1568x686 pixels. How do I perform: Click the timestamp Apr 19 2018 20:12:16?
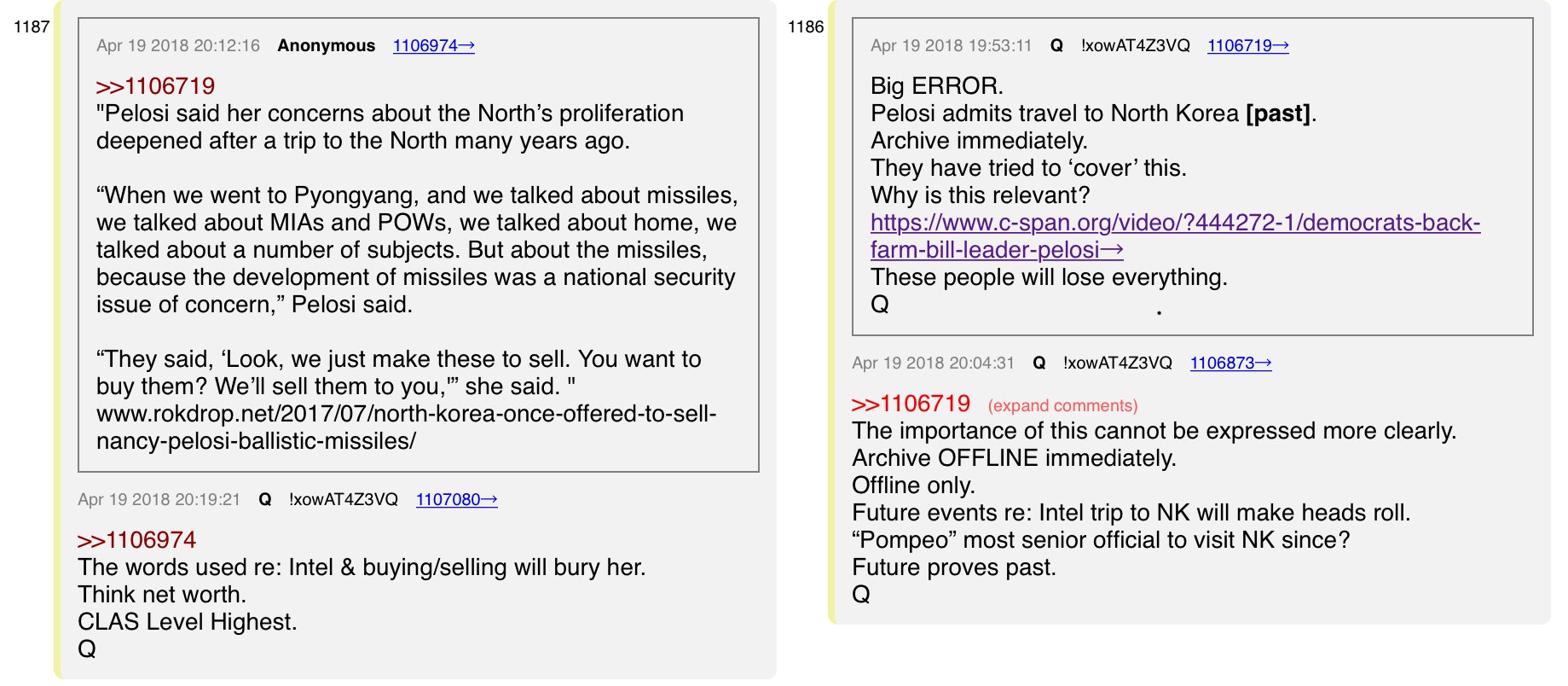tap(177, 46)
